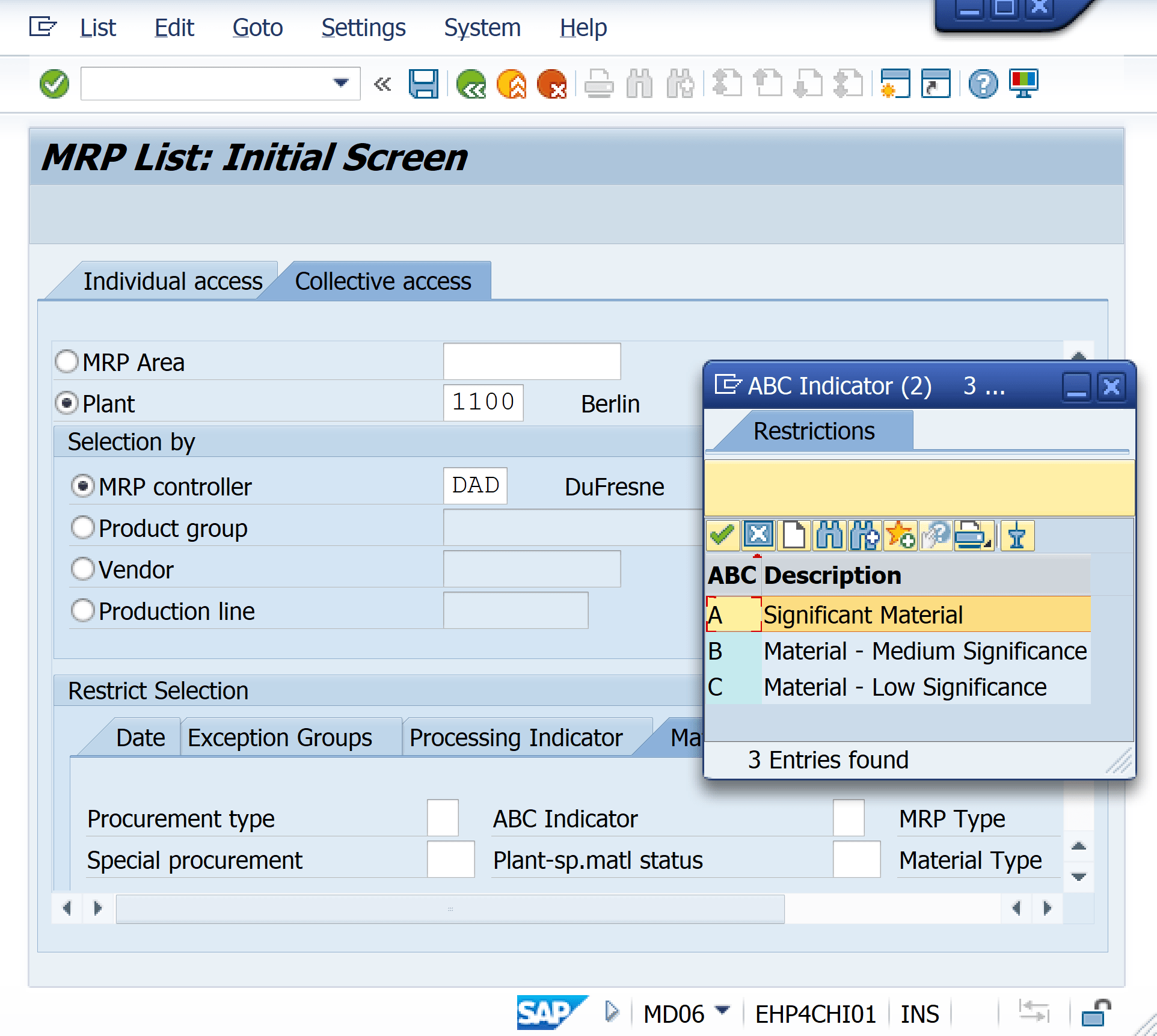Viewport: 1157px width, 1036px height.
Task: Open Help with question mark icon
Action: 983,84
